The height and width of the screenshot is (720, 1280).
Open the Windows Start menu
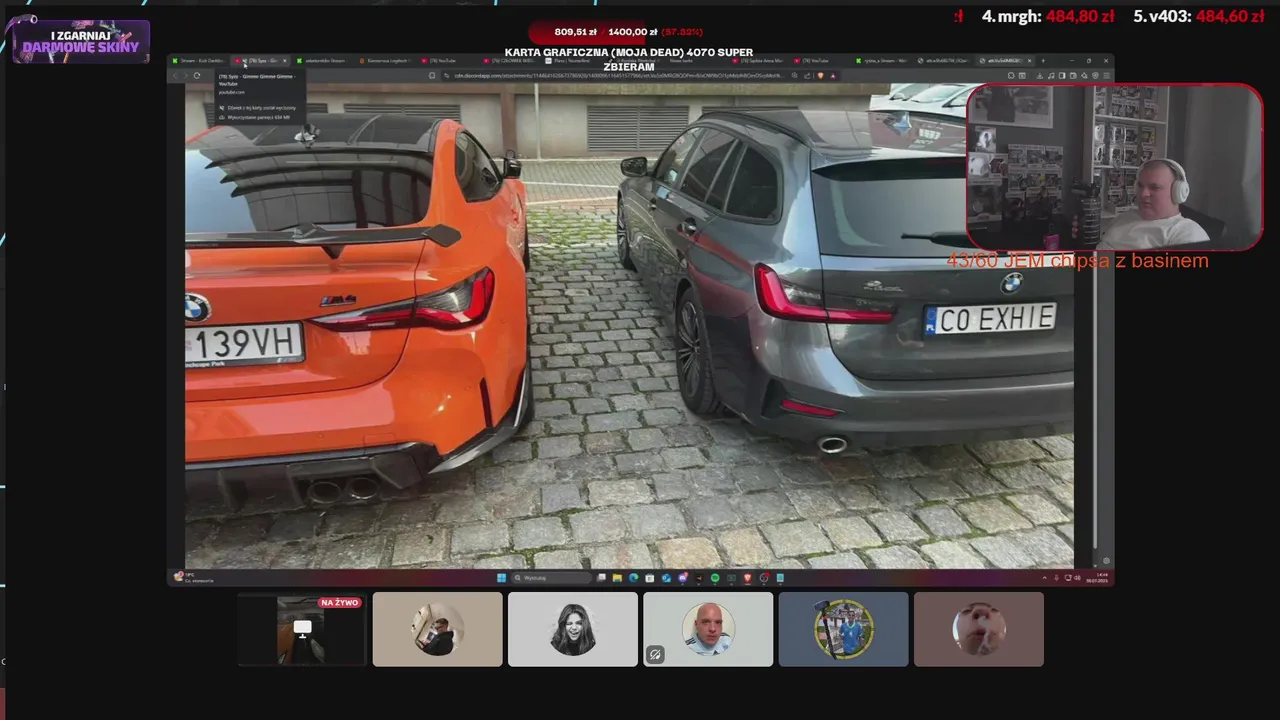501,577
